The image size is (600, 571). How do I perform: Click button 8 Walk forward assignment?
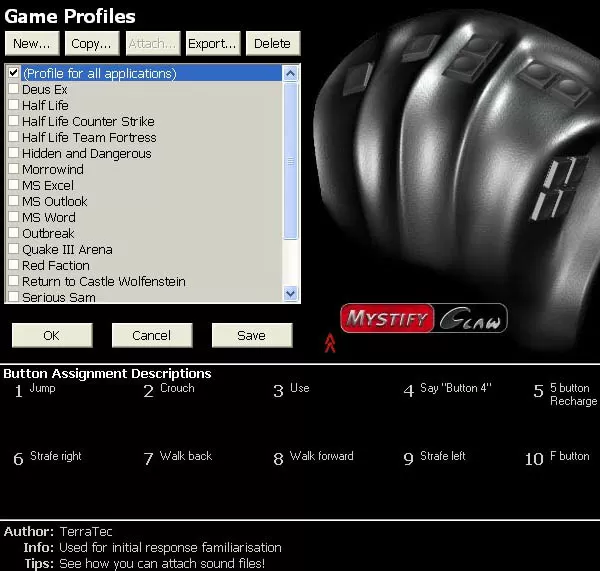coord(313,458)
